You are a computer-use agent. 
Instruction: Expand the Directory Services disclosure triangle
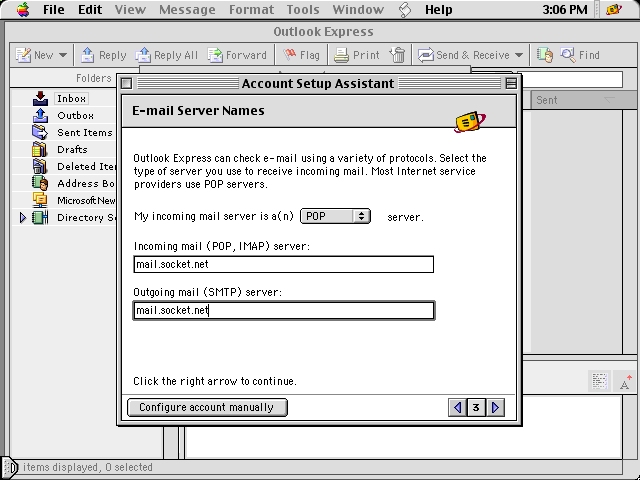(x=23, y=218)
